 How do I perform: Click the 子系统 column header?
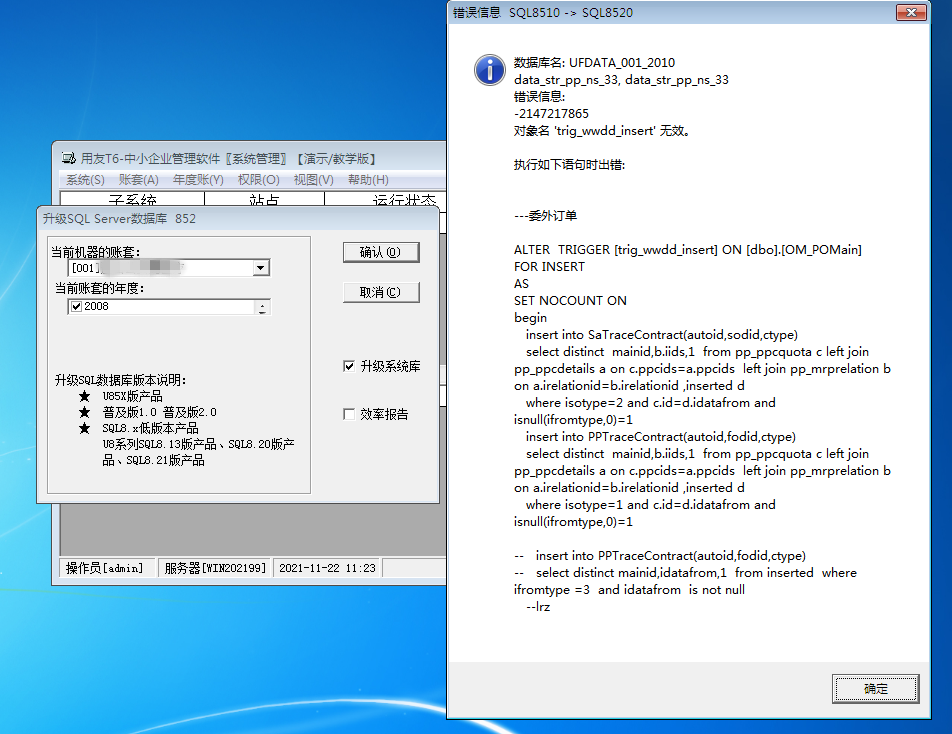[132, 200]
